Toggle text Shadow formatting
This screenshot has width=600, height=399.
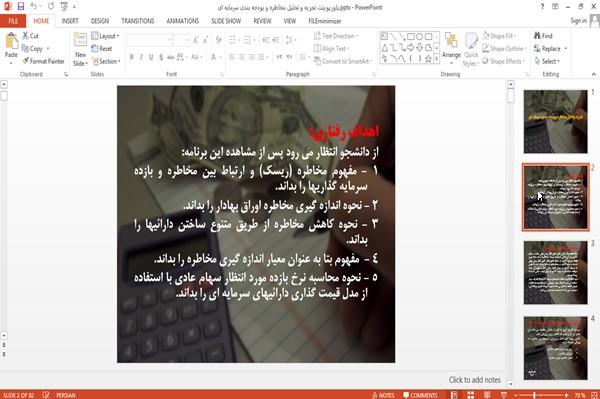161,57
